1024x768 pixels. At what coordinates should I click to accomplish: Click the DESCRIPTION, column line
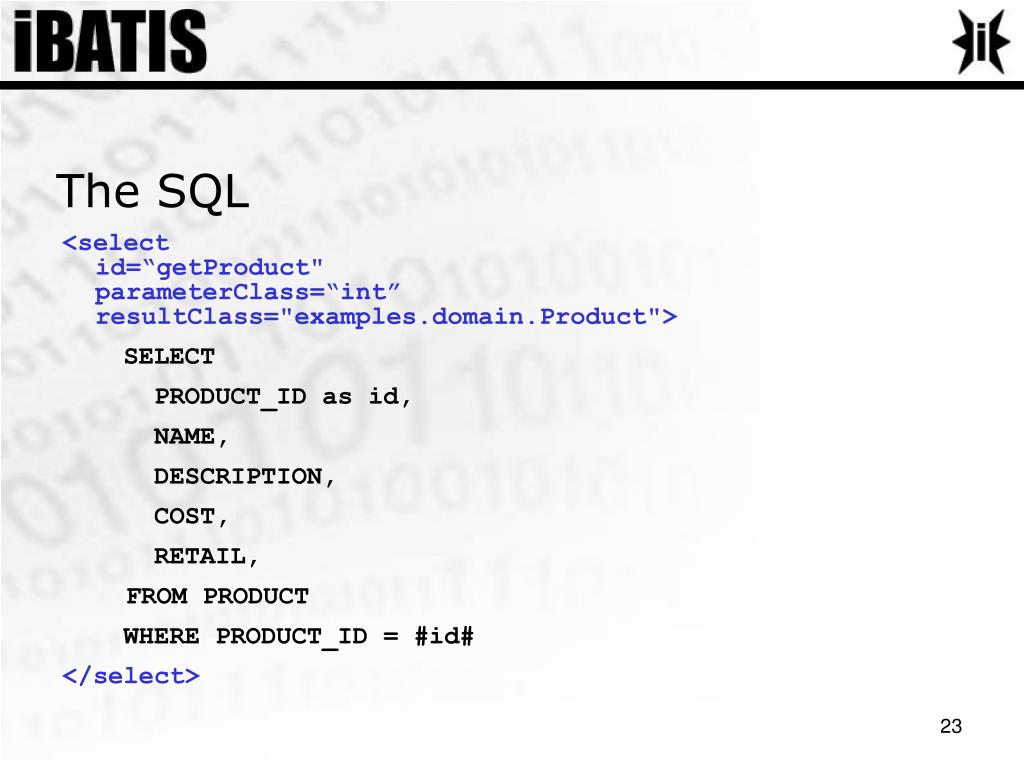click(x=244, y=477)
